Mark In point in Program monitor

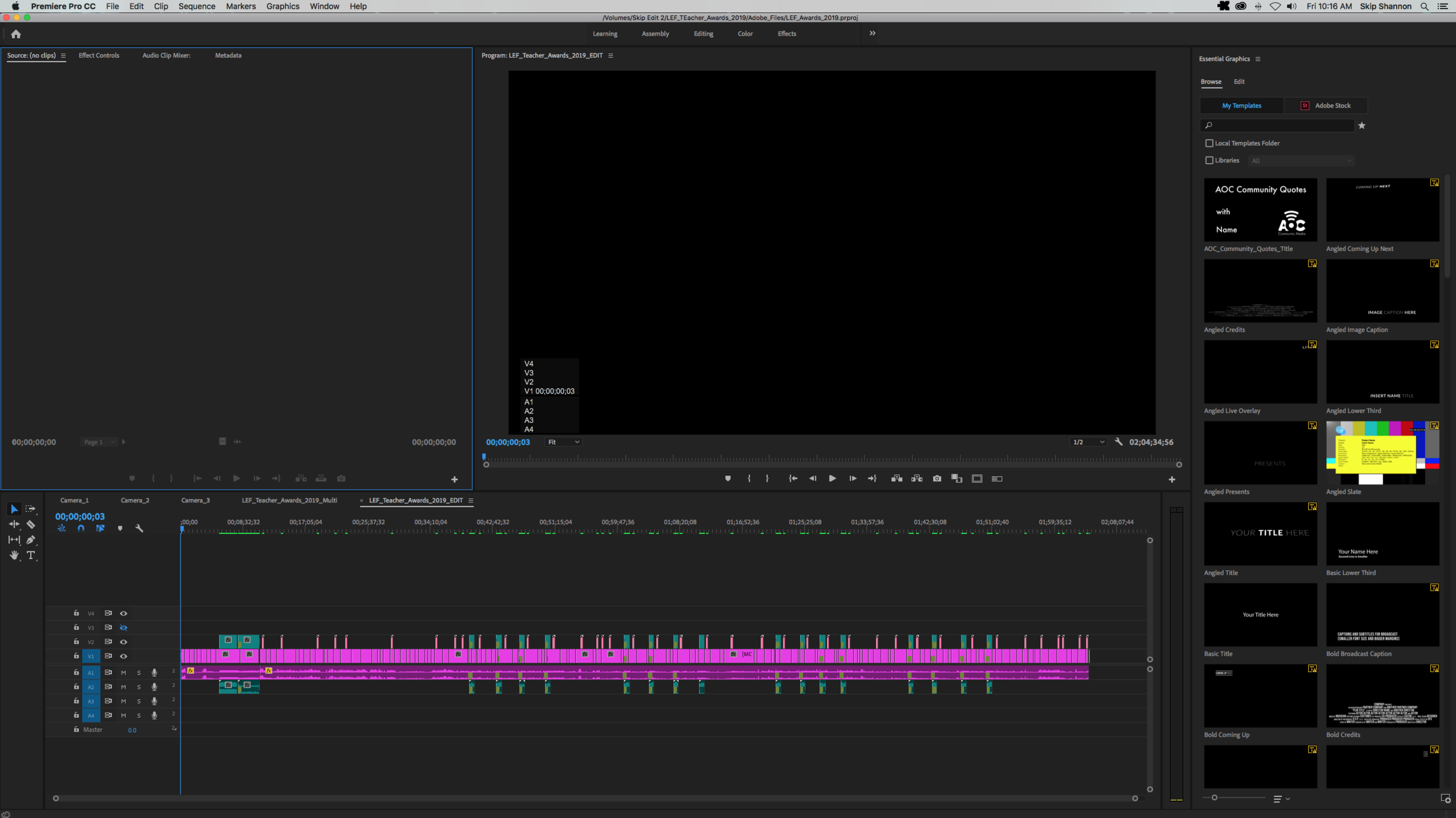pos(749,479)
